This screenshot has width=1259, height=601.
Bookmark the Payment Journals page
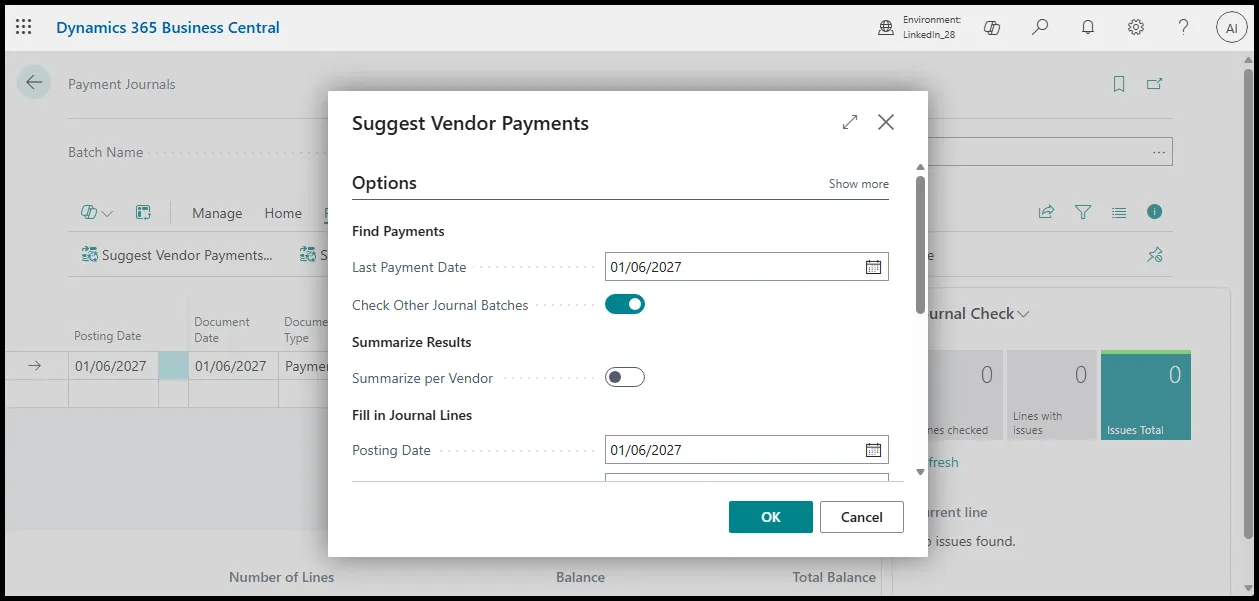click(x=1119, y=84)
